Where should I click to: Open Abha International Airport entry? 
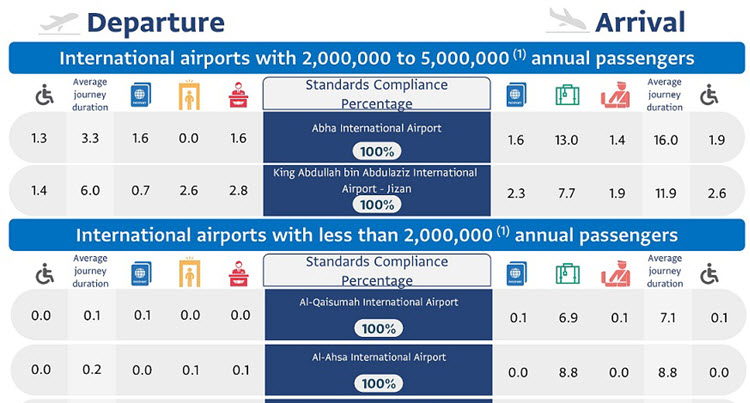(377, 128)
